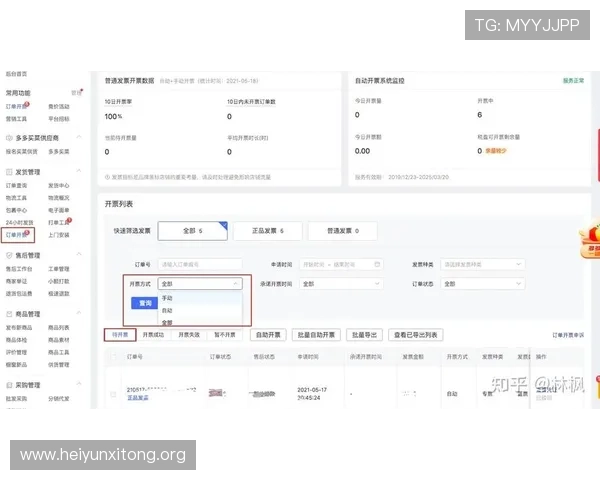
Task: Click 管理 beside 常用功能
Action: (x=76, y=93)
